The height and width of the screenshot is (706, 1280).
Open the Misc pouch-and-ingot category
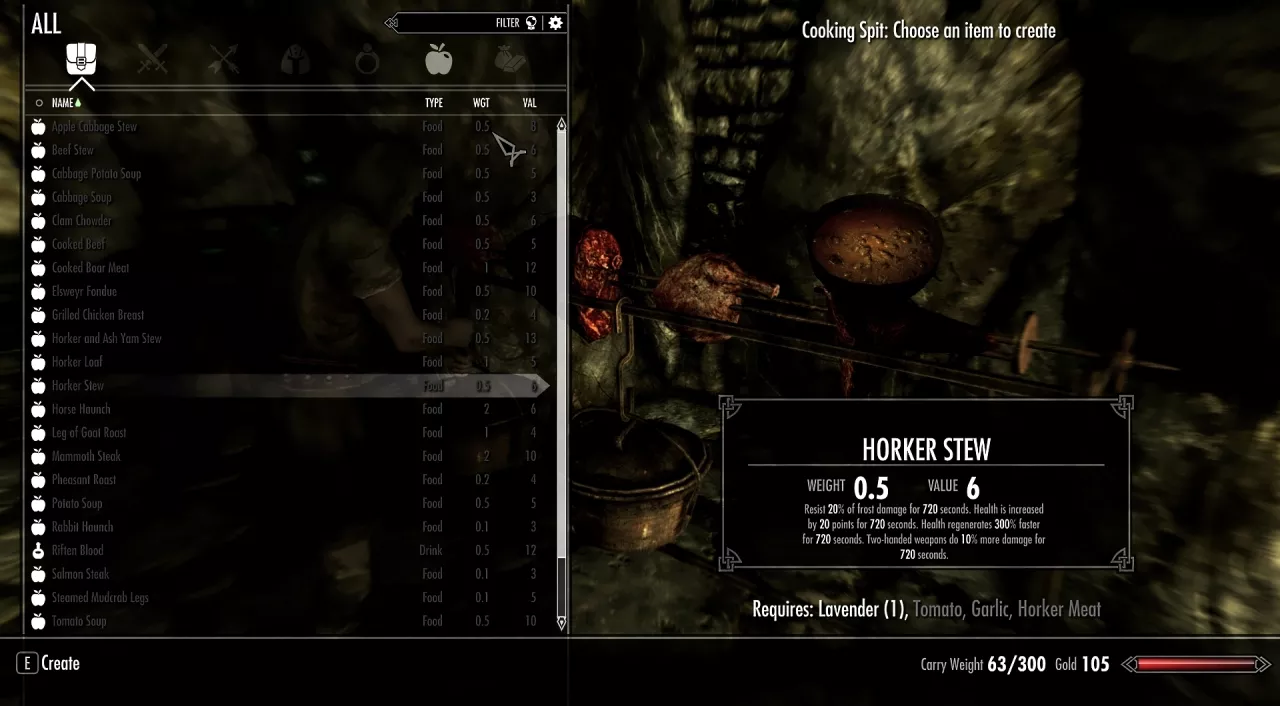point(510,60)
